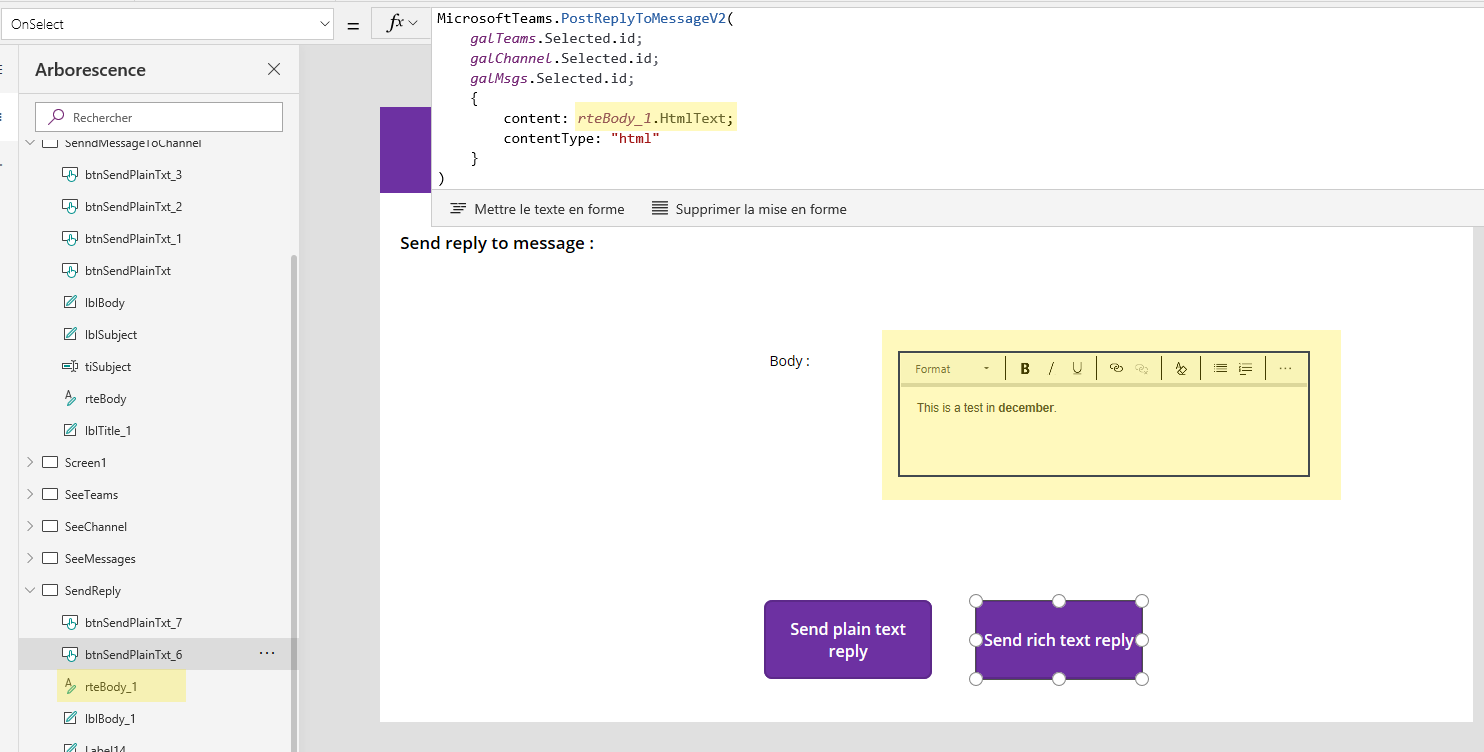This screenshot has height=752, width=1484.
Task: Expand the Screen1 tree item
Action: 29,461
